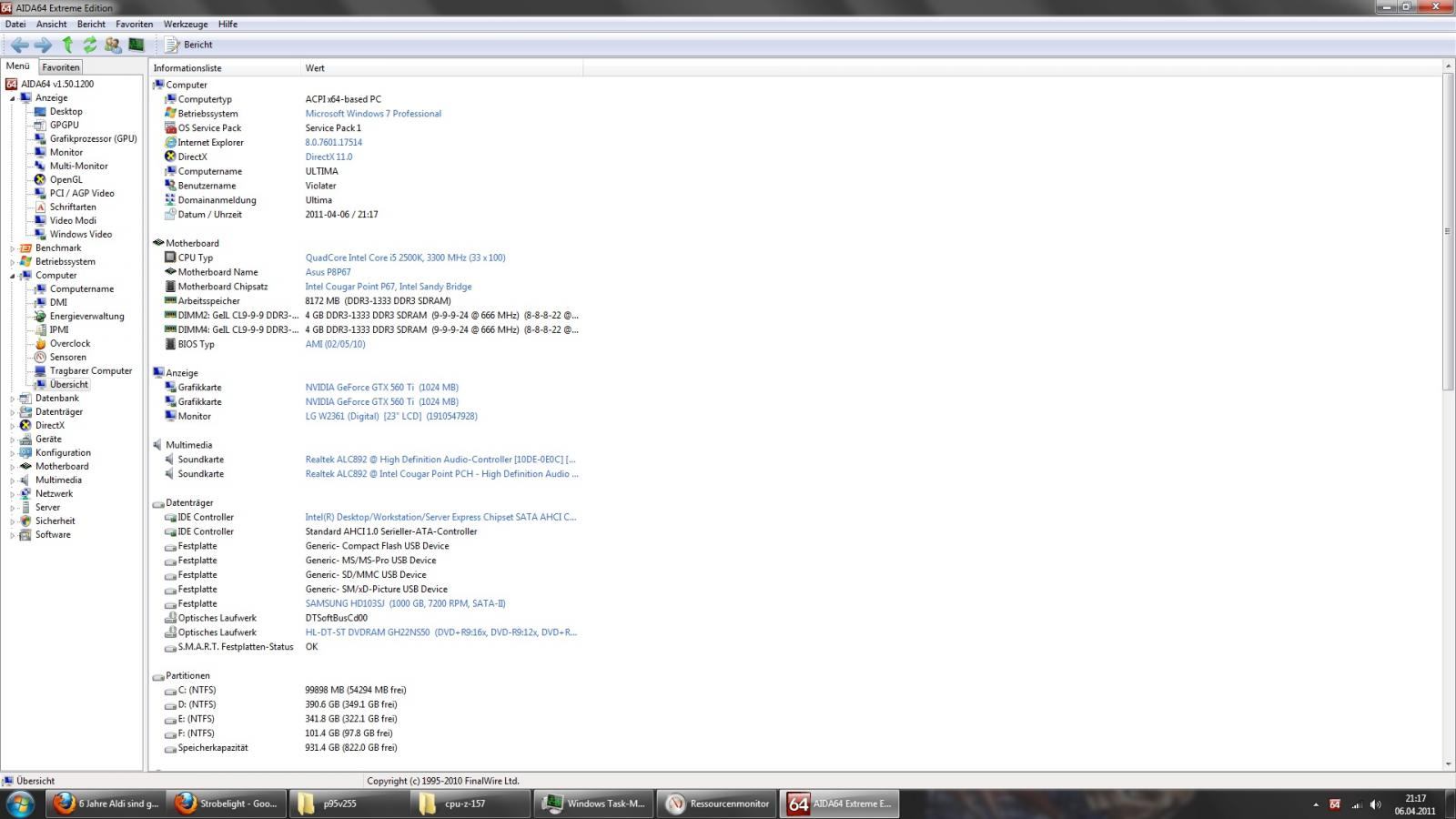Click the users icon in the toolbar
The image size is (1456, 819).
[113, 45]
